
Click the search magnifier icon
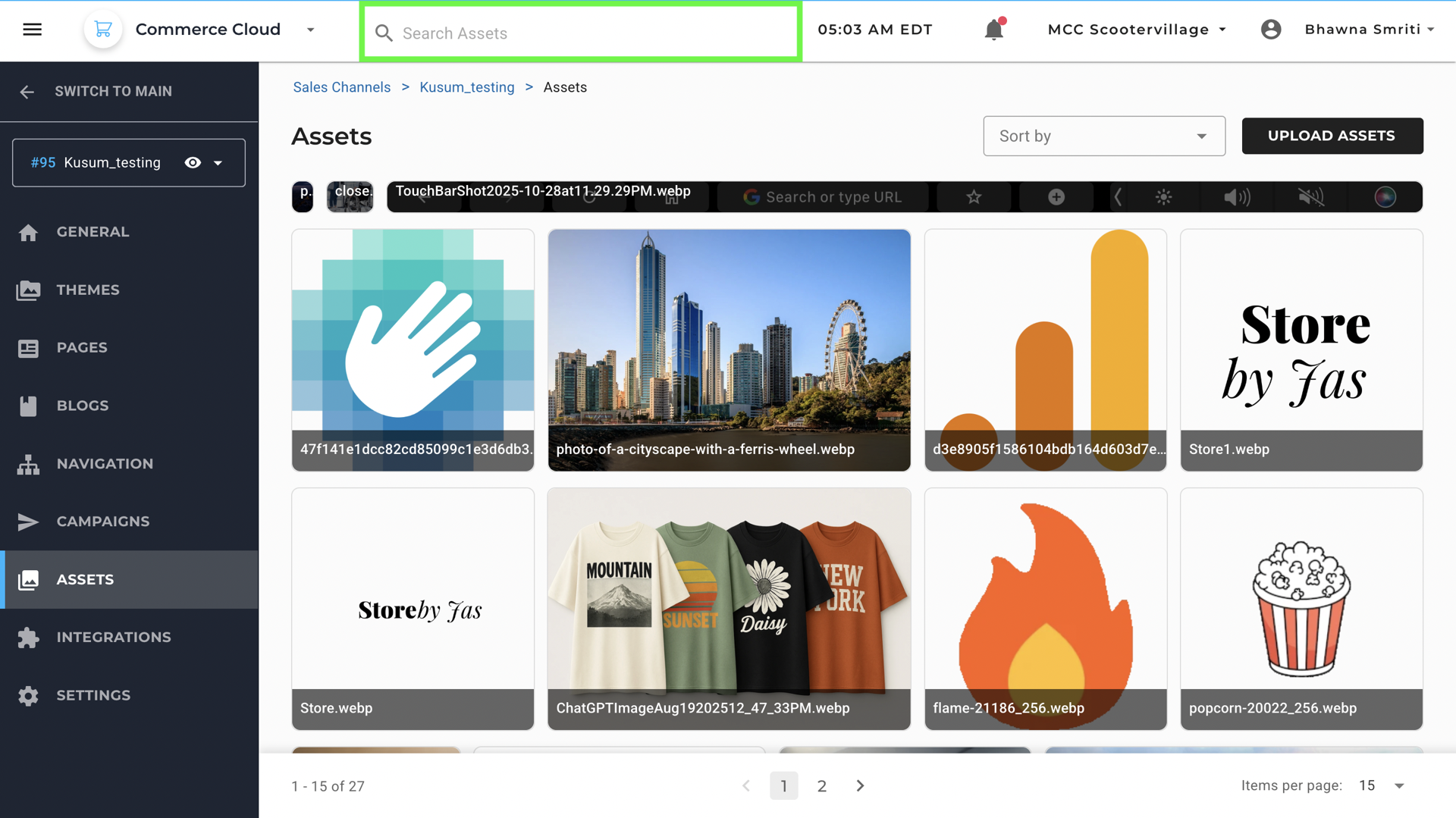tap(384, 33)
